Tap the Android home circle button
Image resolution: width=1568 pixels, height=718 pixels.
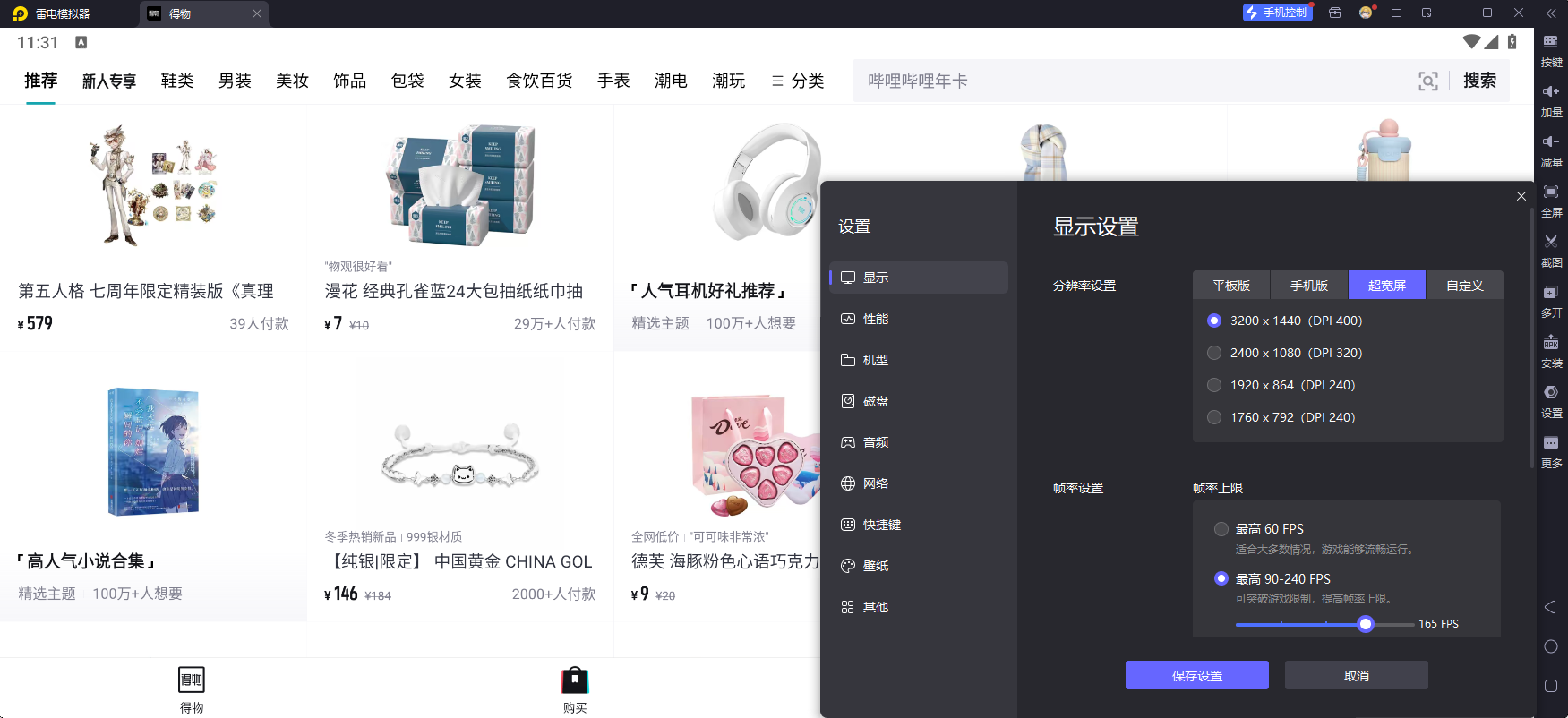click(1551, 646)
